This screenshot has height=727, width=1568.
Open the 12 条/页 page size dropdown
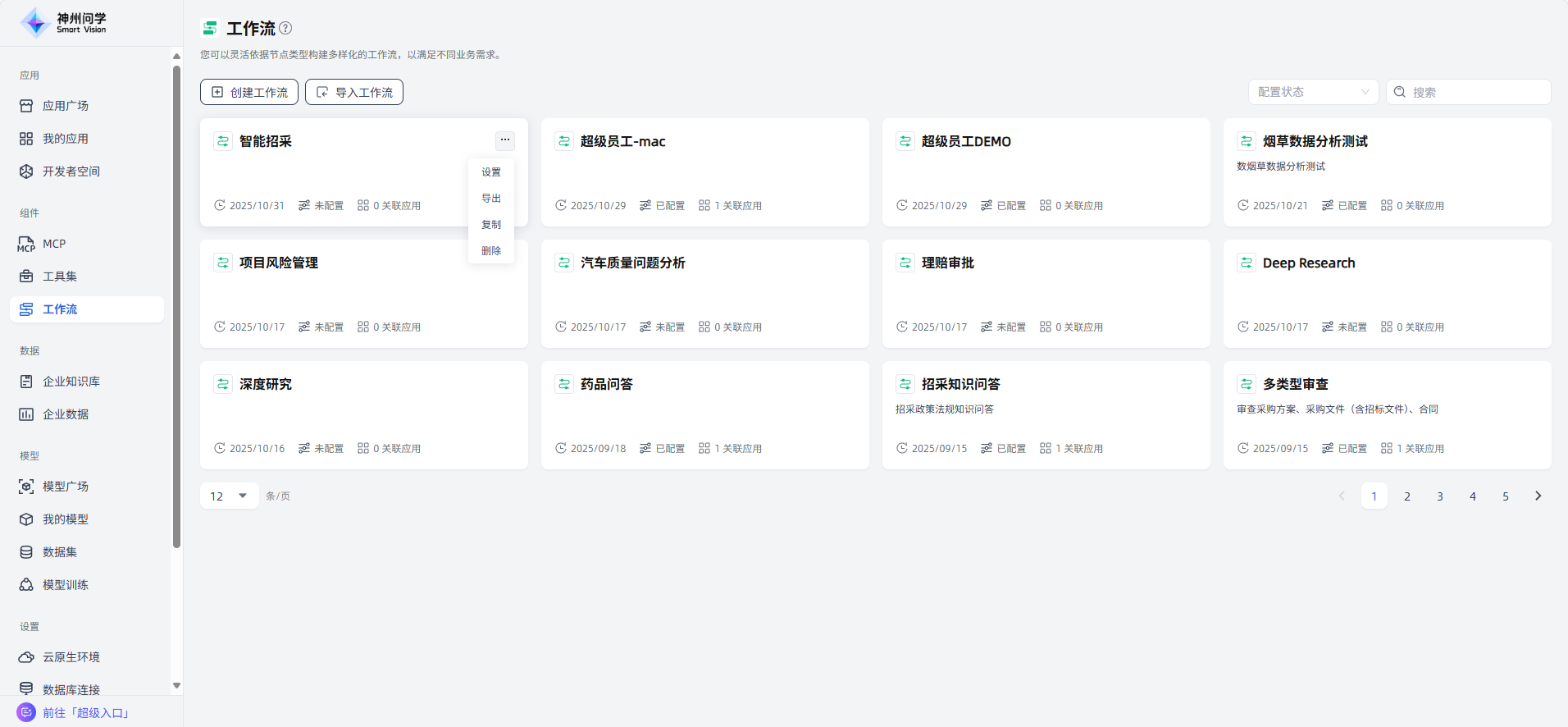click(x=229, y=496)
